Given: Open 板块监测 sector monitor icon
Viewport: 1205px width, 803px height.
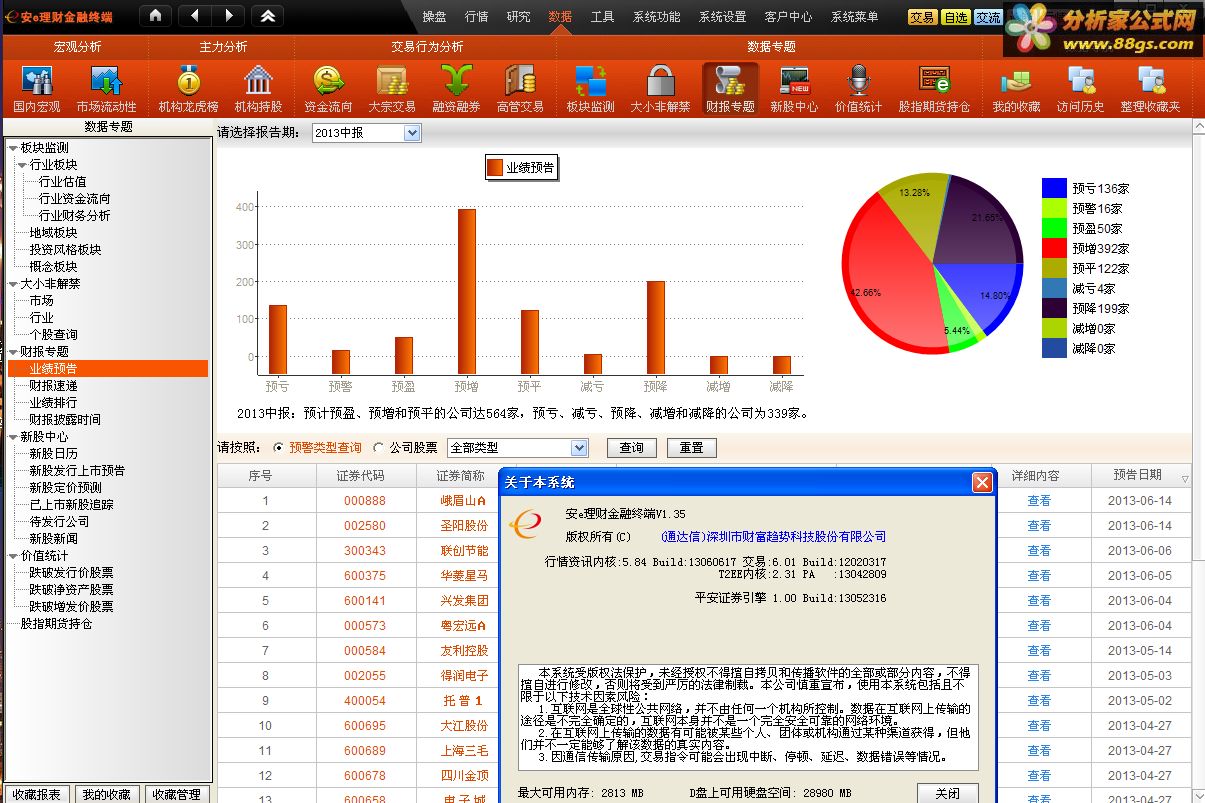Looking at the screenshot, I should [x=590, y=88].
